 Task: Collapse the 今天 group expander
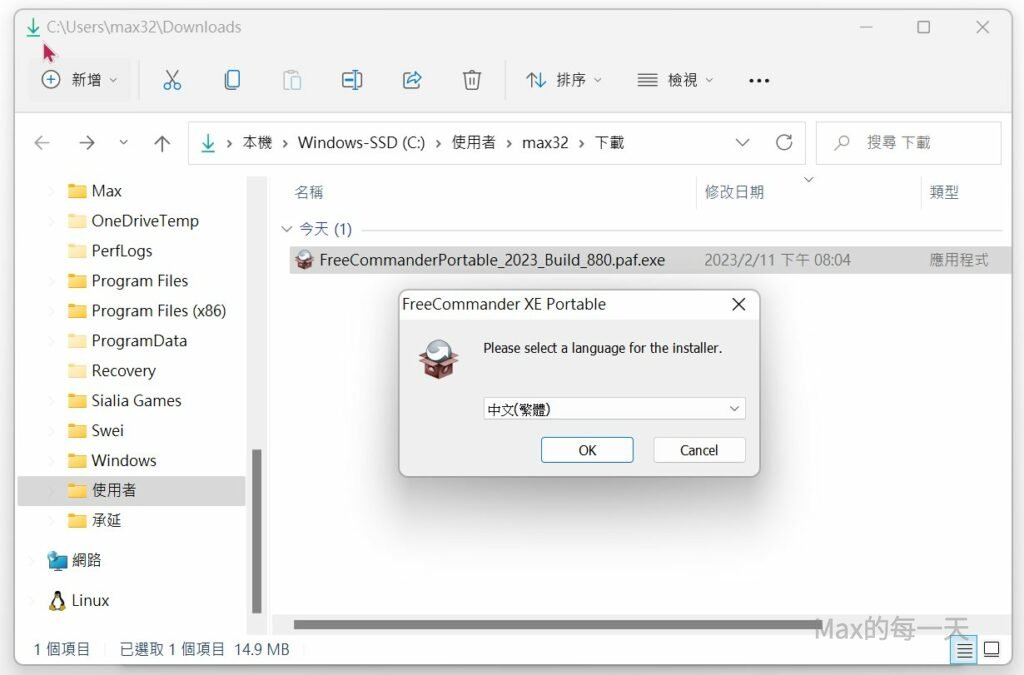pos(287,230)
